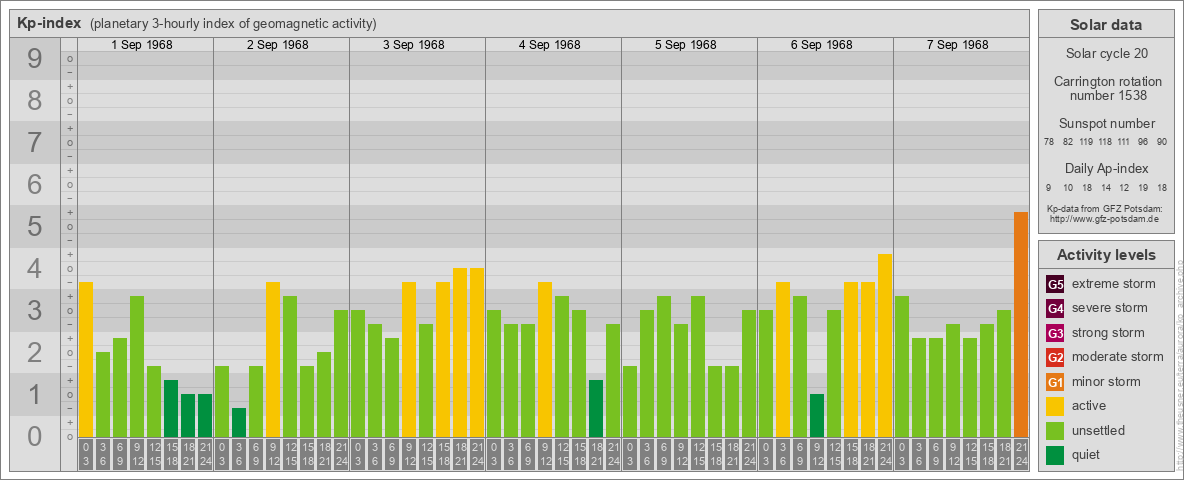Screen dimensions: 1184x480
Task: Select the orange G1 minor storm swatch
Action: (1055, 382)
